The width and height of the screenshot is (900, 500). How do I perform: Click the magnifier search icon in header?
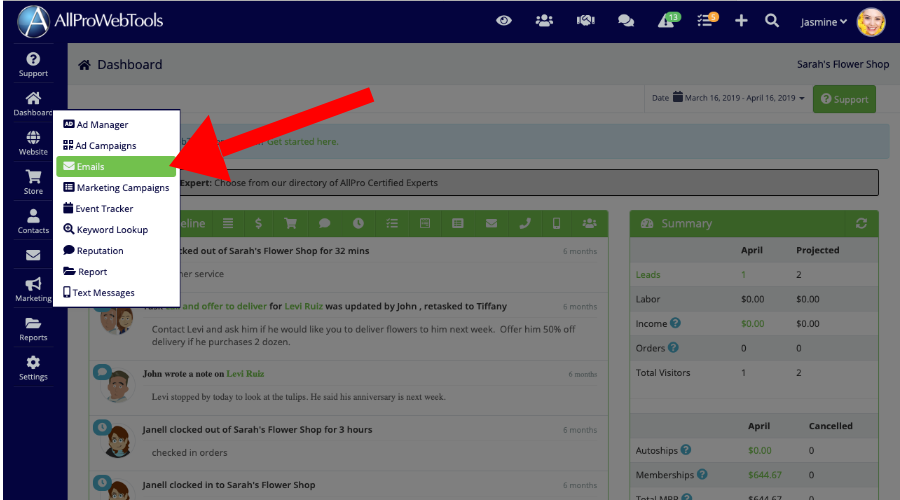click(x=772, y=20)
